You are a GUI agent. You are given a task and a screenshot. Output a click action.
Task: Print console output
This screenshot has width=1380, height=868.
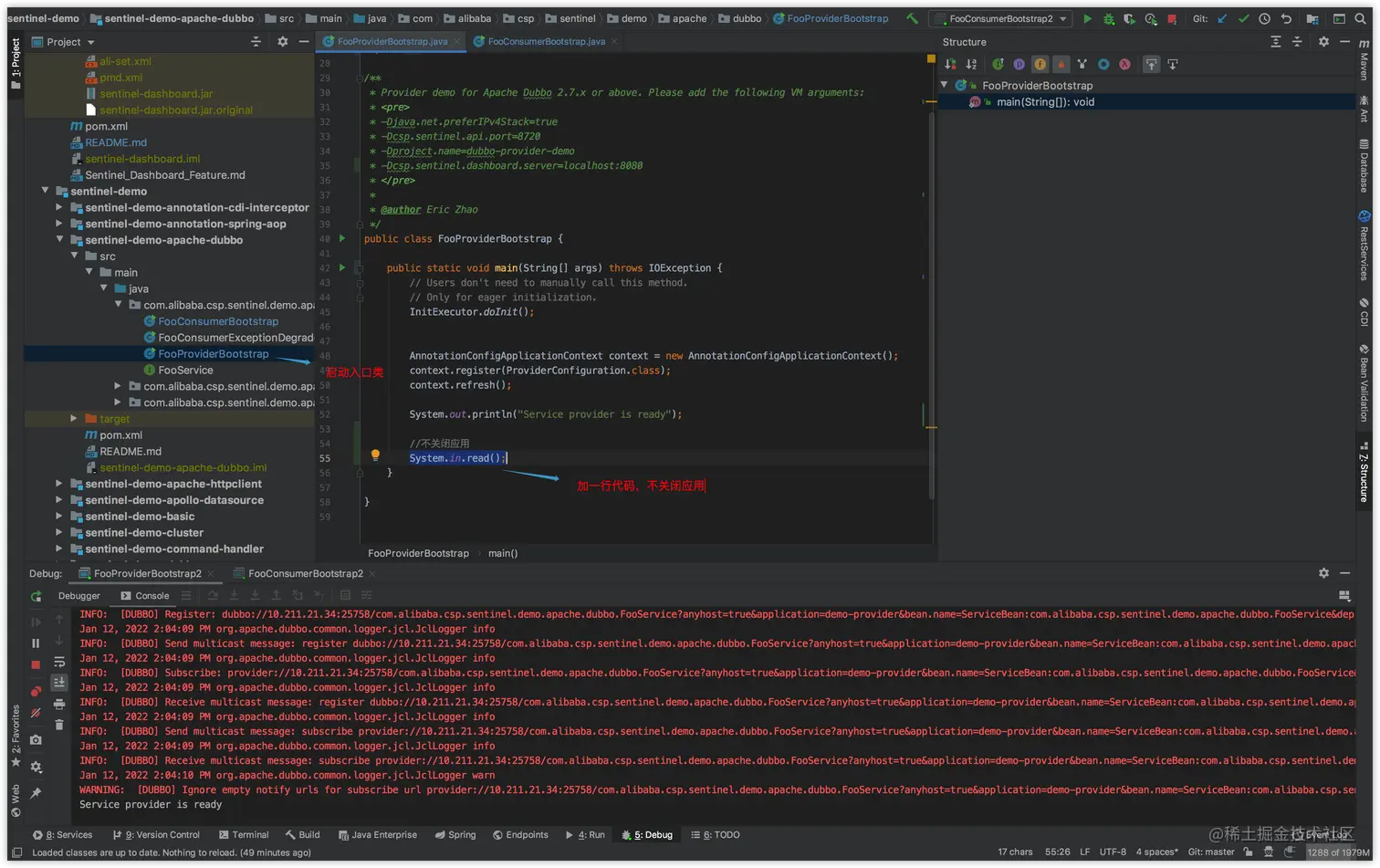pyautogui.click(x=59, y=704)
